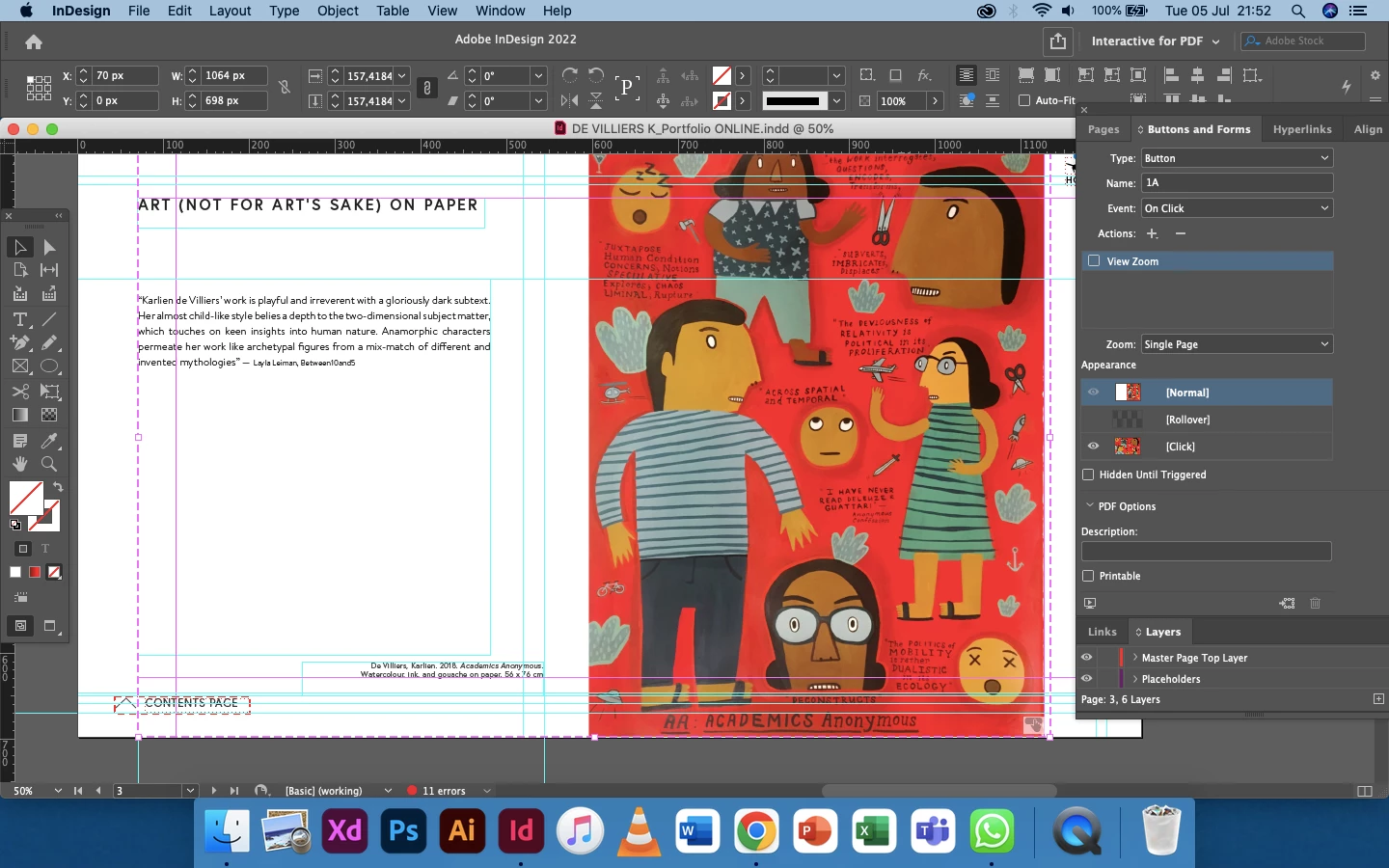Select the Eyedropper tool
The height and width of the screenshot is (868, 1389).
click(x=49, y=441)
